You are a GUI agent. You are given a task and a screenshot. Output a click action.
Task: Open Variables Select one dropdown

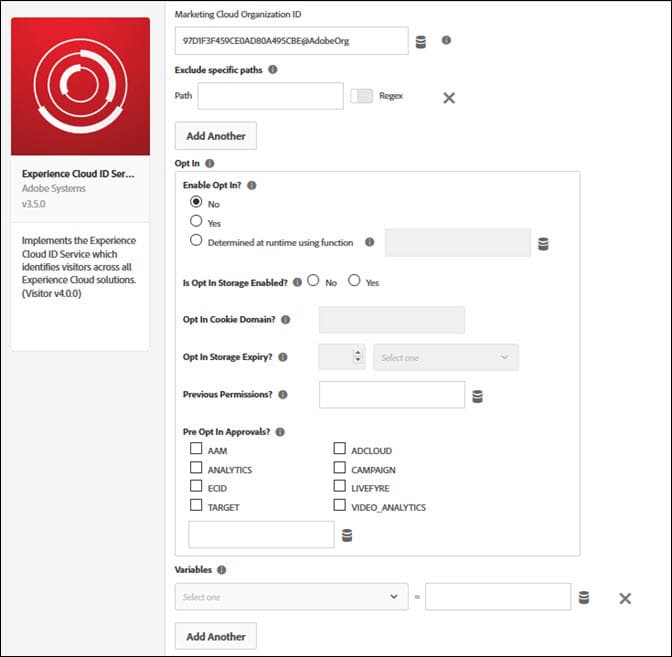pyautogui.click(x=291, y=596)
